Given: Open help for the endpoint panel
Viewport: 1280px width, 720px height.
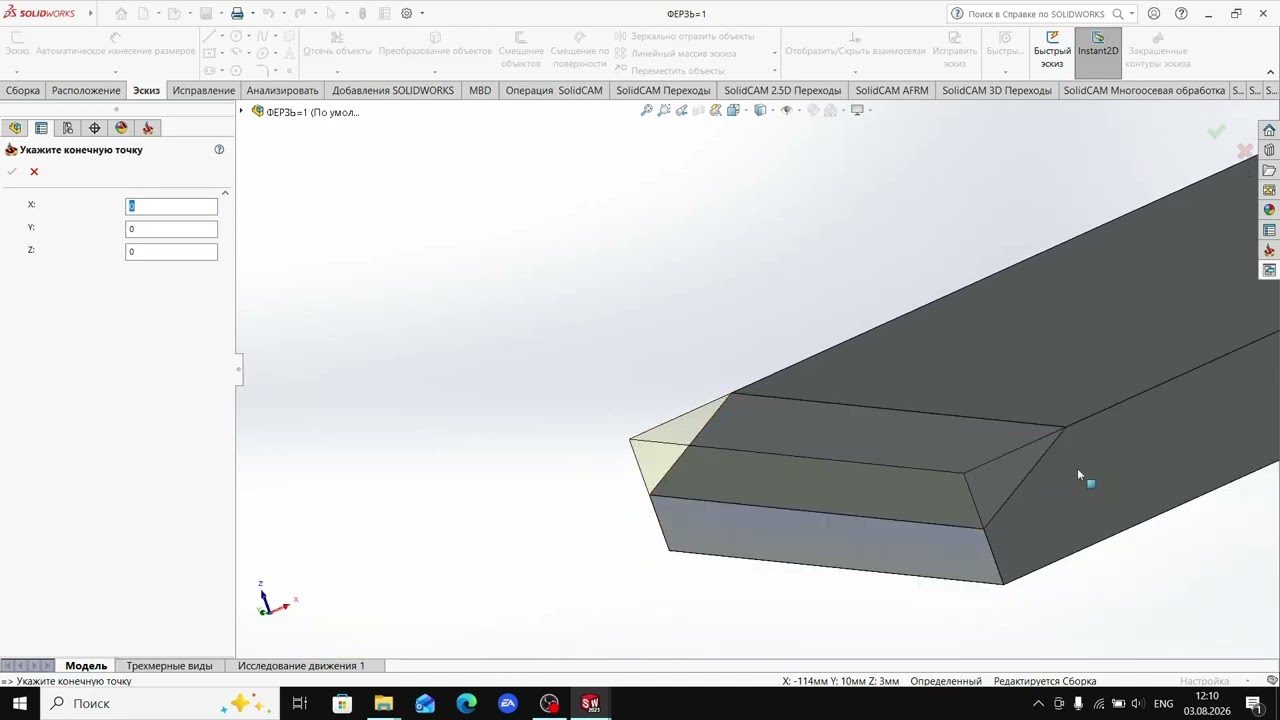Looking at the screenshot, I should pyautogui.click(x=219, y=150).
